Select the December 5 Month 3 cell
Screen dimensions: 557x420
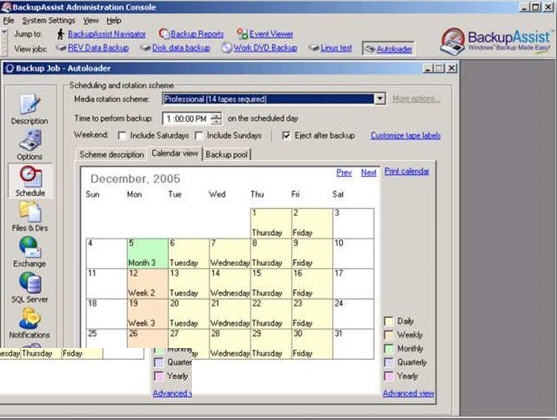[147, 253]
